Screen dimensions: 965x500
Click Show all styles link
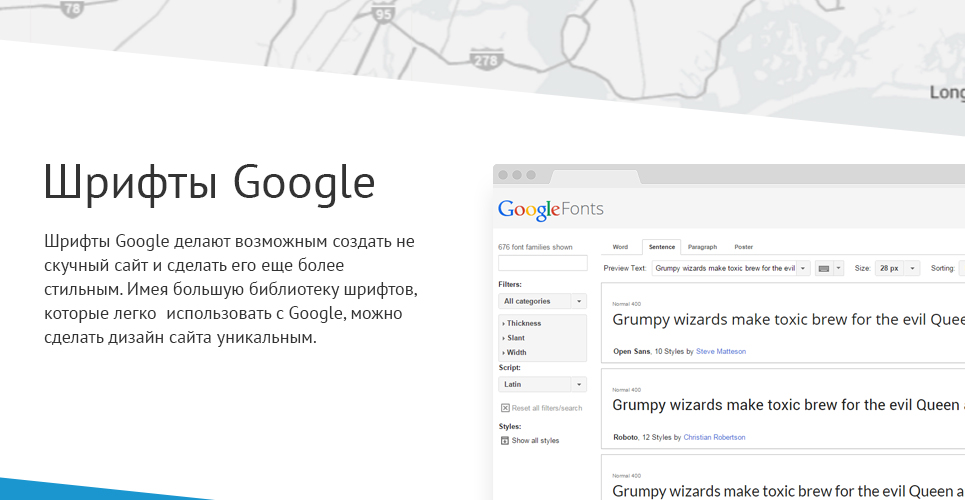click(x=535, y=441)
